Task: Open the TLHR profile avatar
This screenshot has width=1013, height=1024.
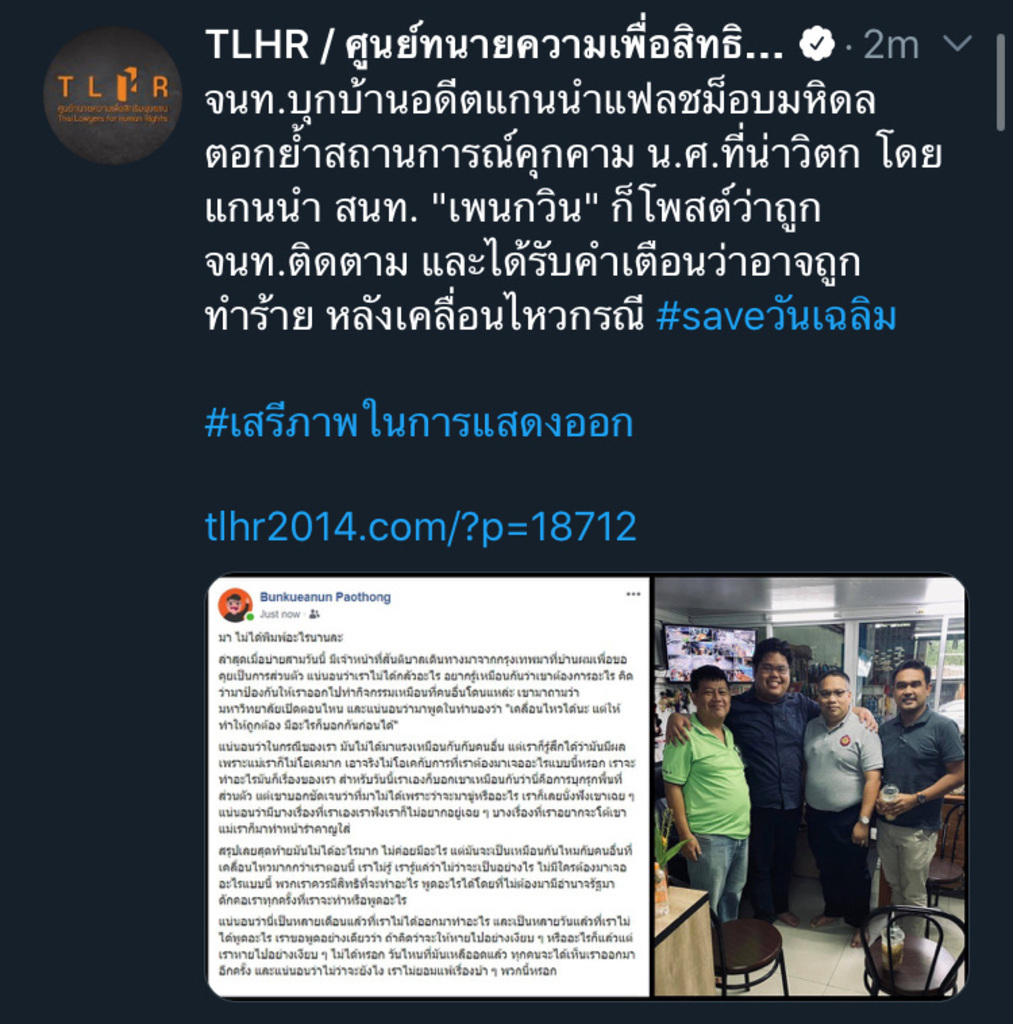Action: pyautogui.click(x=112, y=95)
